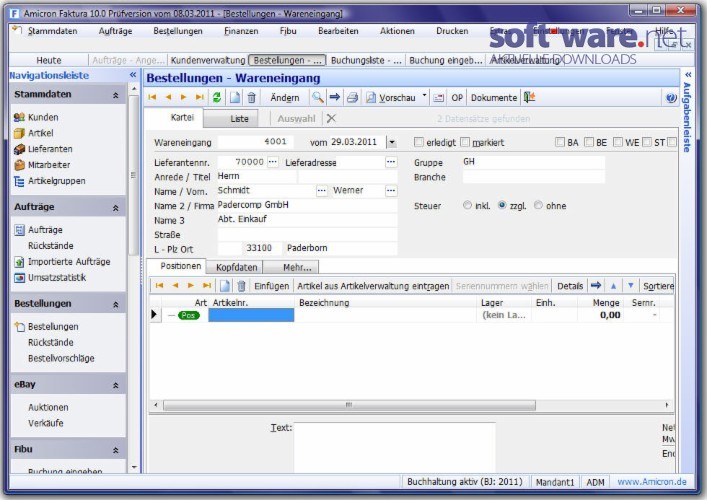Open search with magnifier icon
Screen dimensions: 707x500
point(317,97)
